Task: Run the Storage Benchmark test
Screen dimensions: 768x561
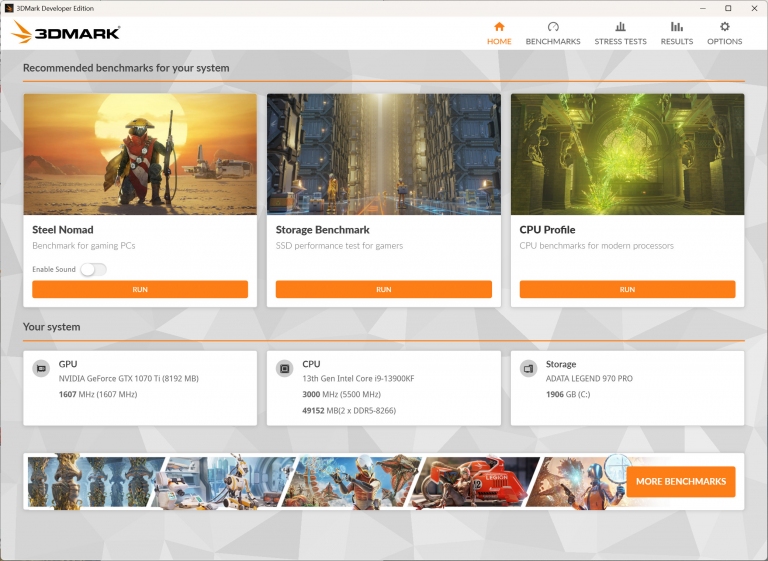Action: [383, 289]
